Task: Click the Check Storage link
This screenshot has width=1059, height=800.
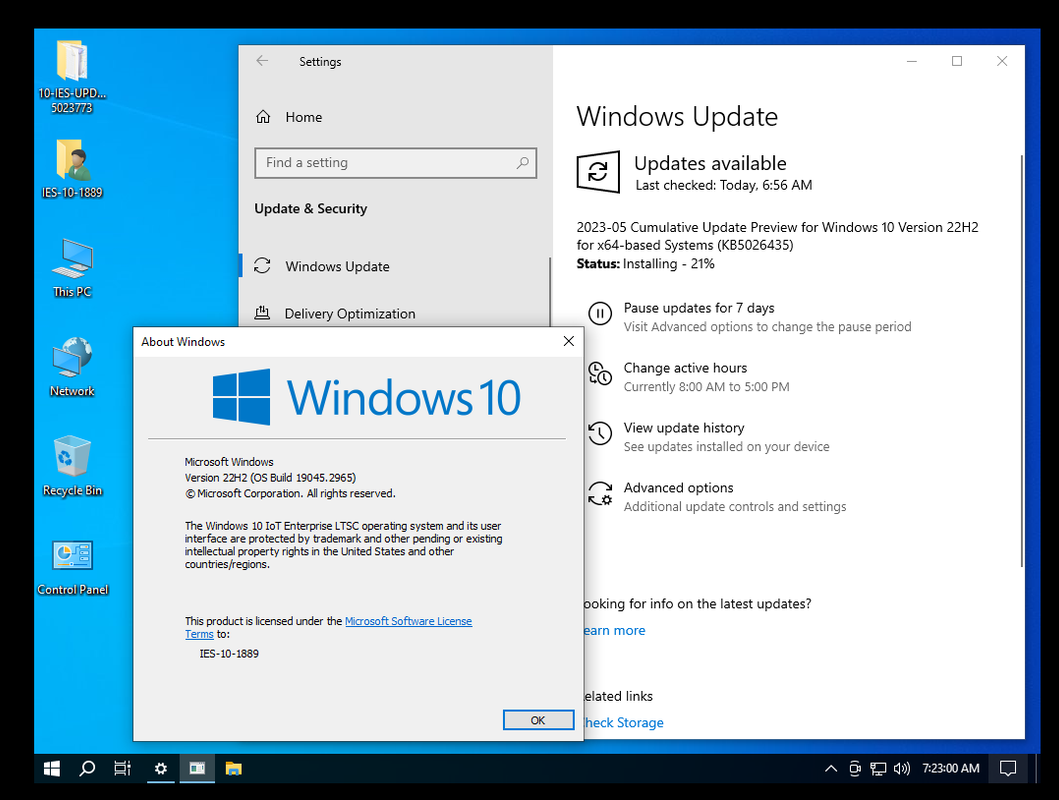Action: (624, 722)
